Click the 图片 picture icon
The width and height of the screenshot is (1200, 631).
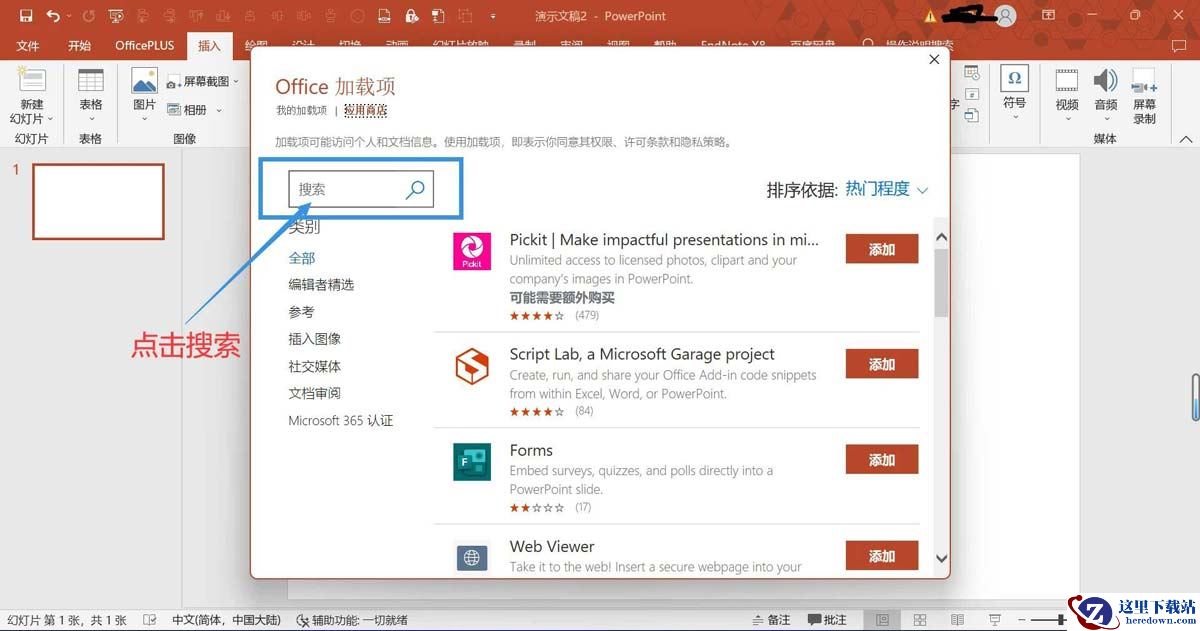pyautogui.click(x=144, y=81)
